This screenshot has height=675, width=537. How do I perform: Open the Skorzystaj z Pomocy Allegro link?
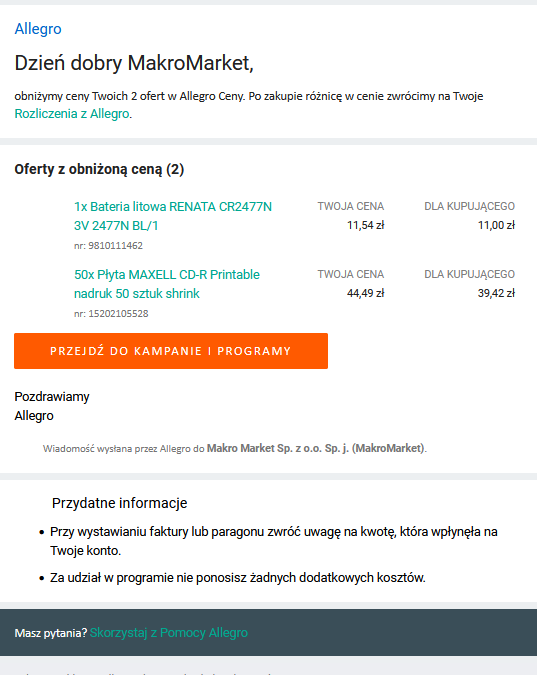(169, 633)
